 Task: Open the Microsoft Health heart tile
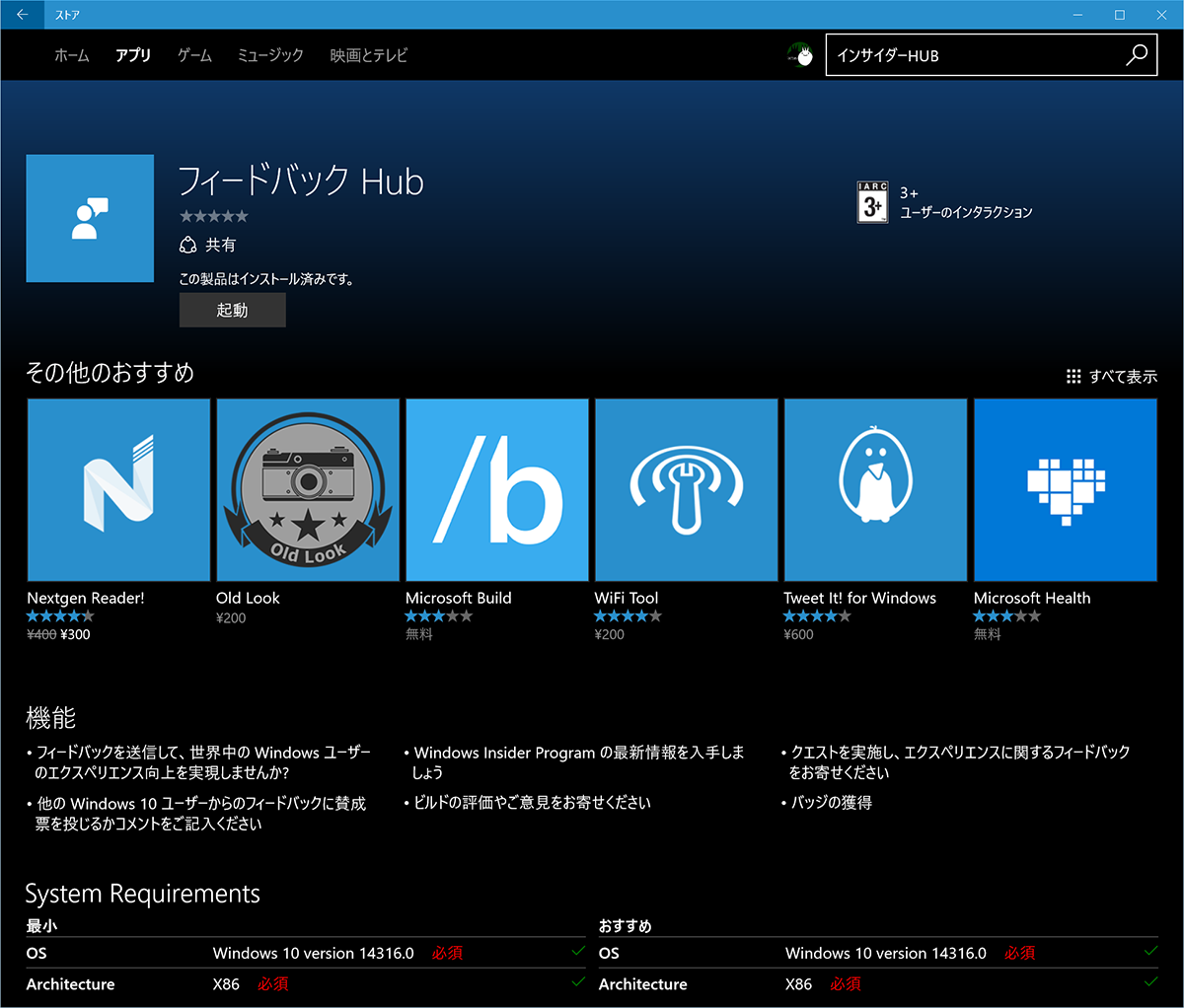tap(1066, 490)
